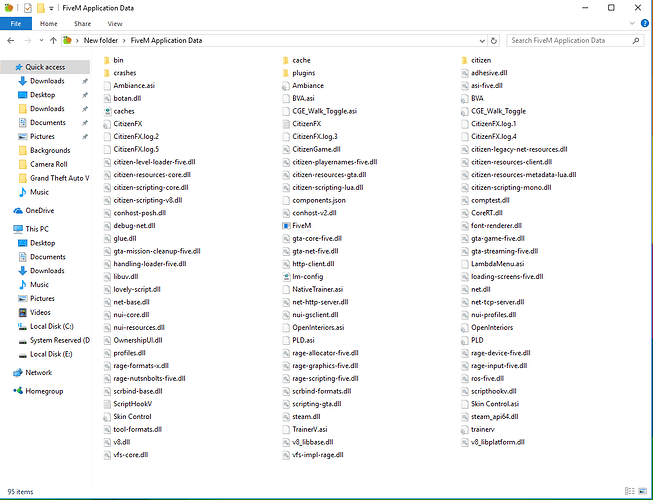The width and height of the screenshot is (653, 500).
Task: Open the View ribbon tab
Action: point(115,24)
